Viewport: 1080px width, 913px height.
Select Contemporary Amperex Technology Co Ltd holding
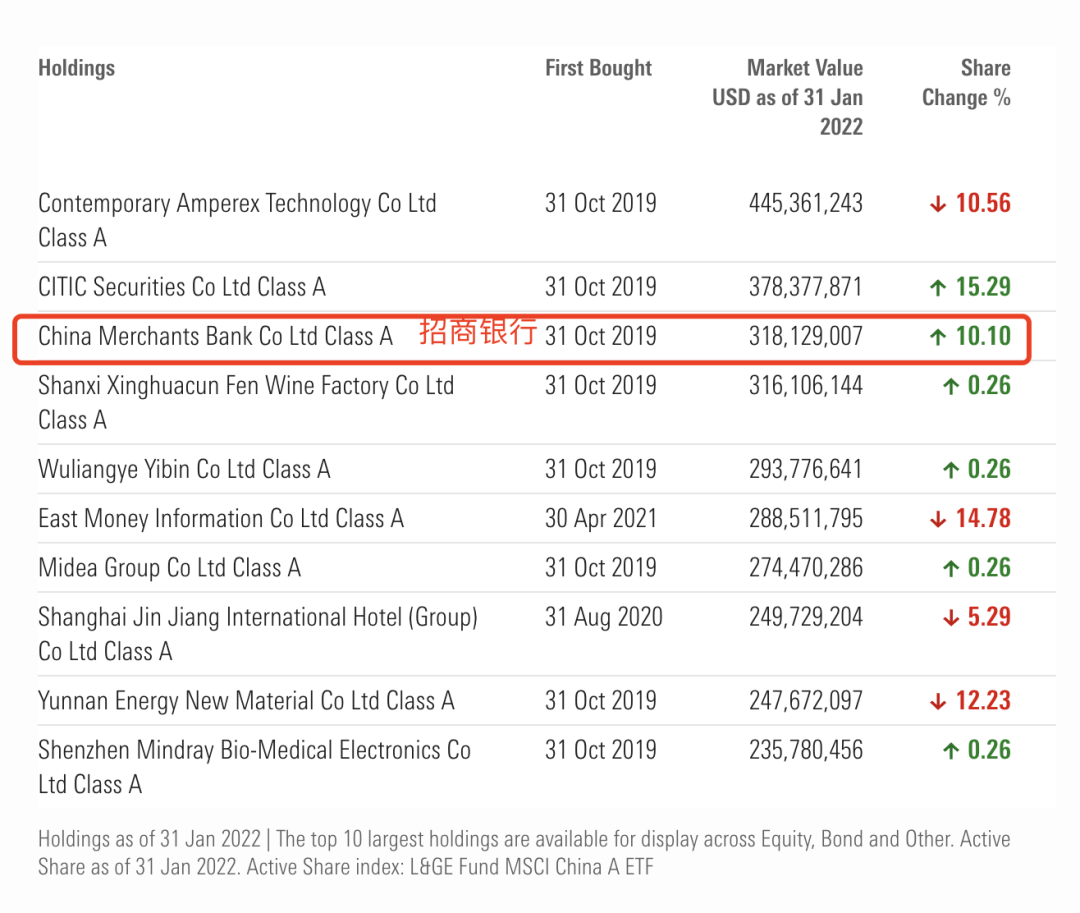(237, 220)
